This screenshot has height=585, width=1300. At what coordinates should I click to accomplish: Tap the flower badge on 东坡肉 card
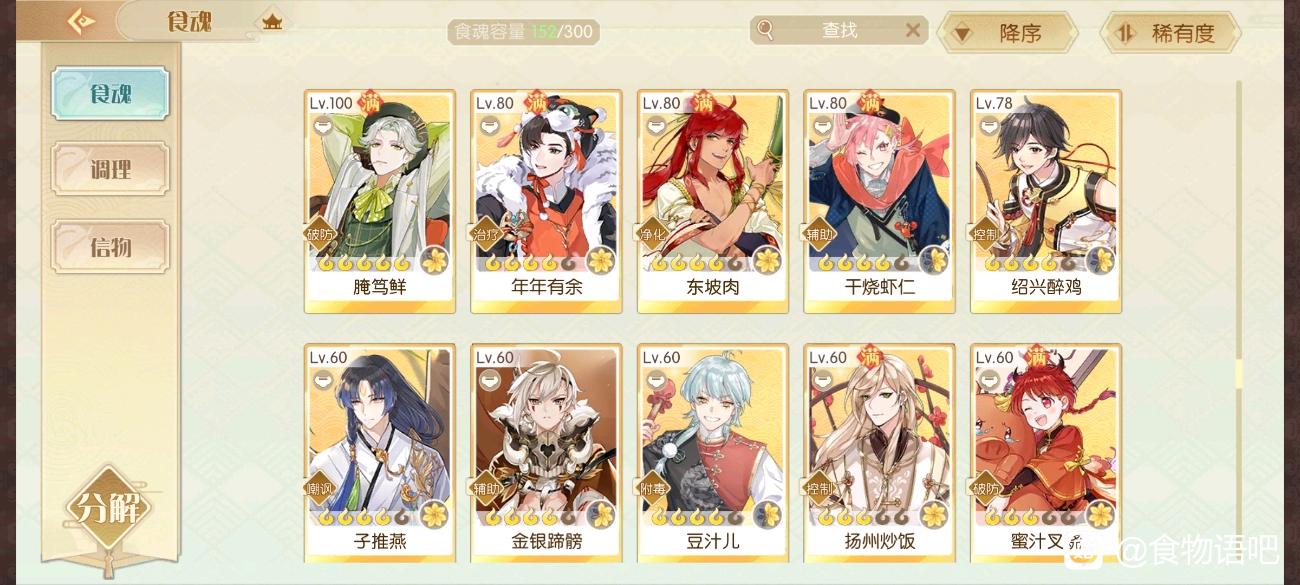(x=766, y=261)
